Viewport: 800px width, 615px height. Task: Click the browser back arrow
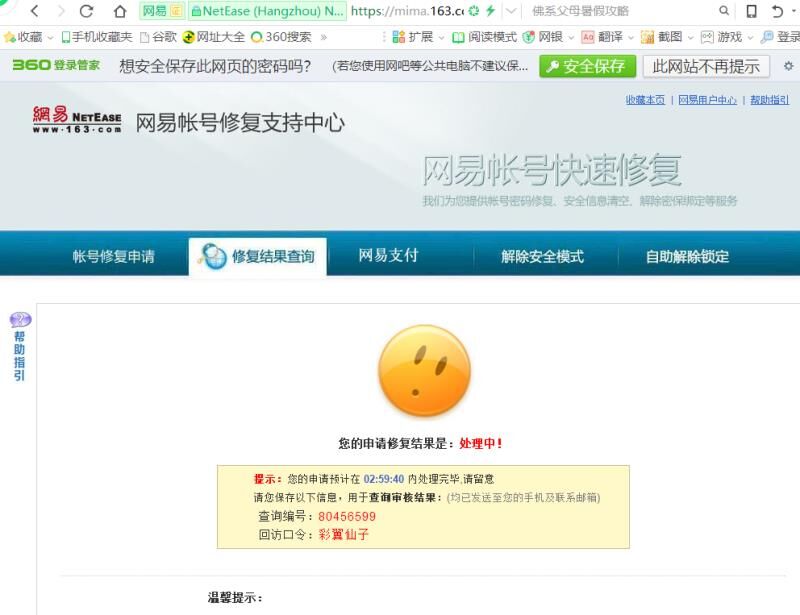34,11
